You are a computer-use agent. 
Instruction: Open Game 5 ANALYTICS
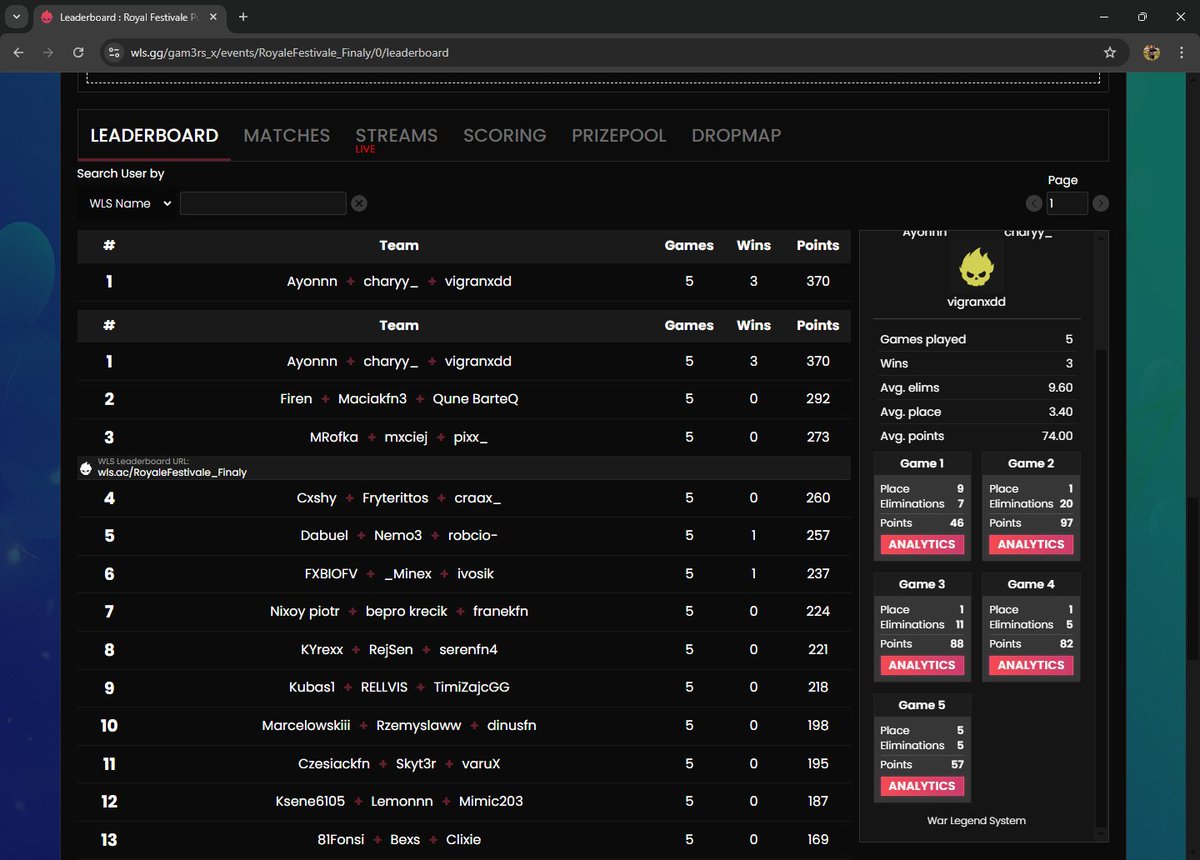(x=922, y=786)
